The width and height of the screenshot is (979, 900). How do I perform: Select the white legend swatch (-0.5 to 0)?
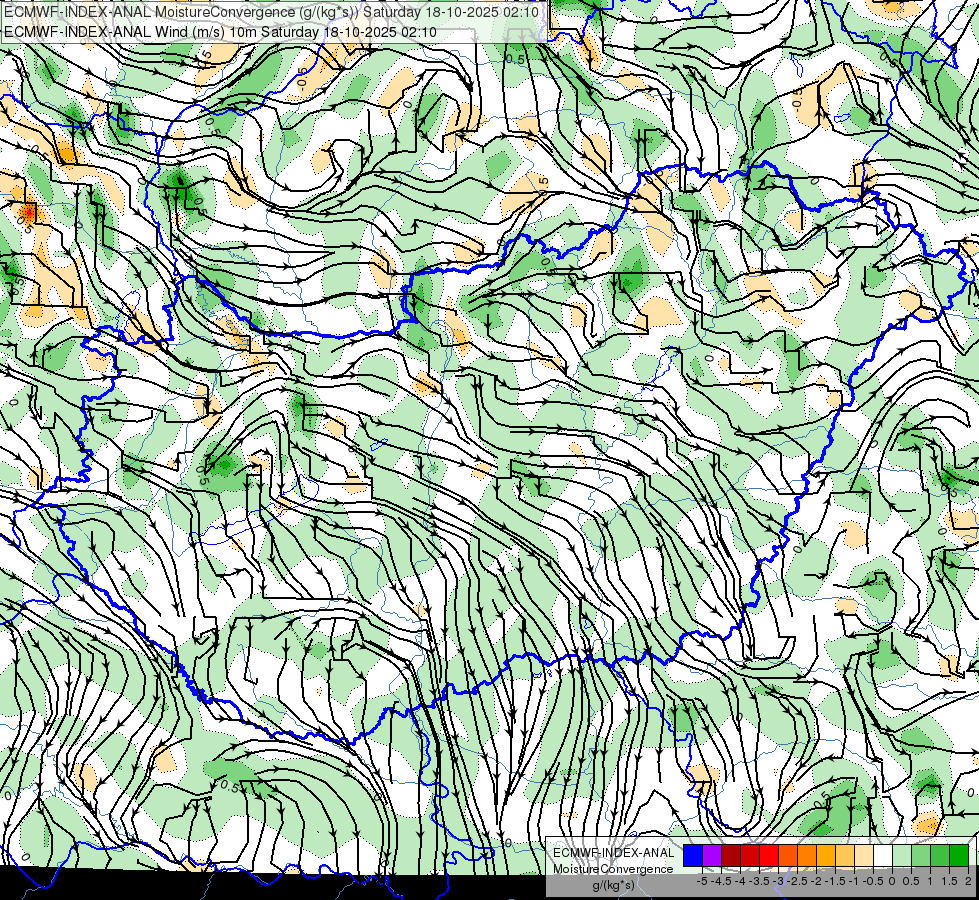(883, 856)
